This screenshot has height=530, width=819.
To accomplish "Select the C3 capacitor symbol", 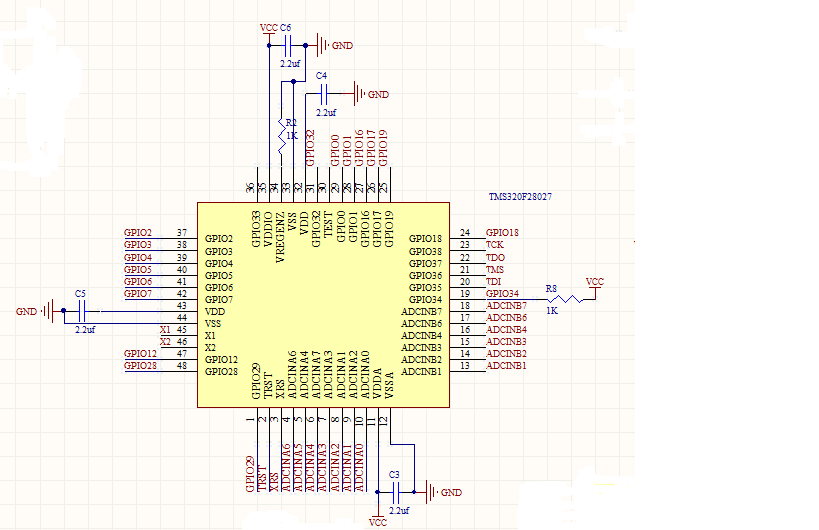I will 395,492.
